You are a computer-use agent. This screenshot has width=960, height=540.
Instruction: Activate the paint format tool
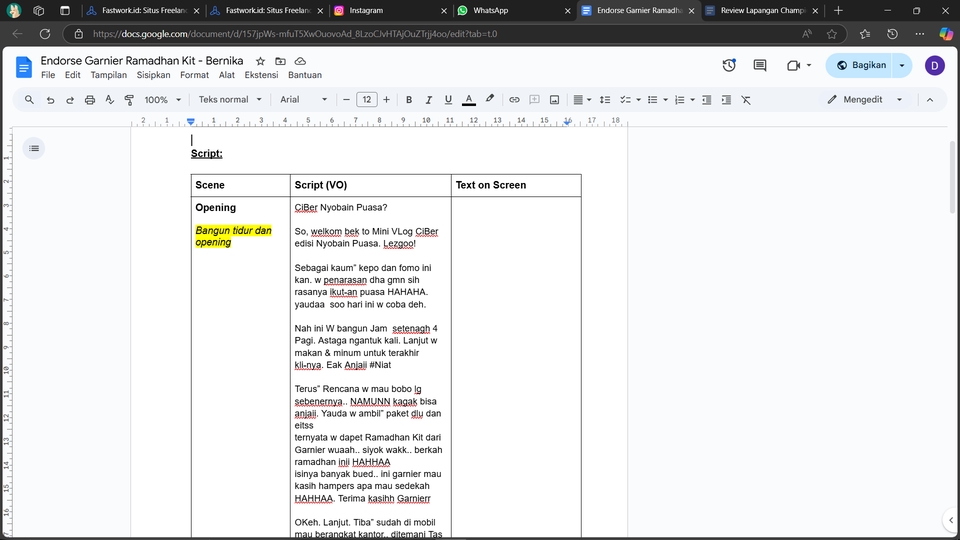click(x=129, y=100)
